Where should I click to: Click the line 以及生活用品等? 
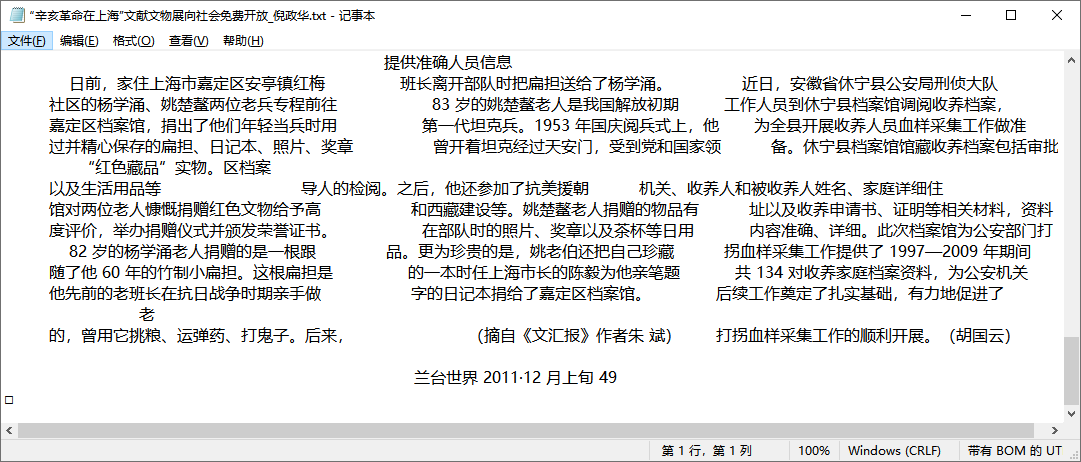105,188
